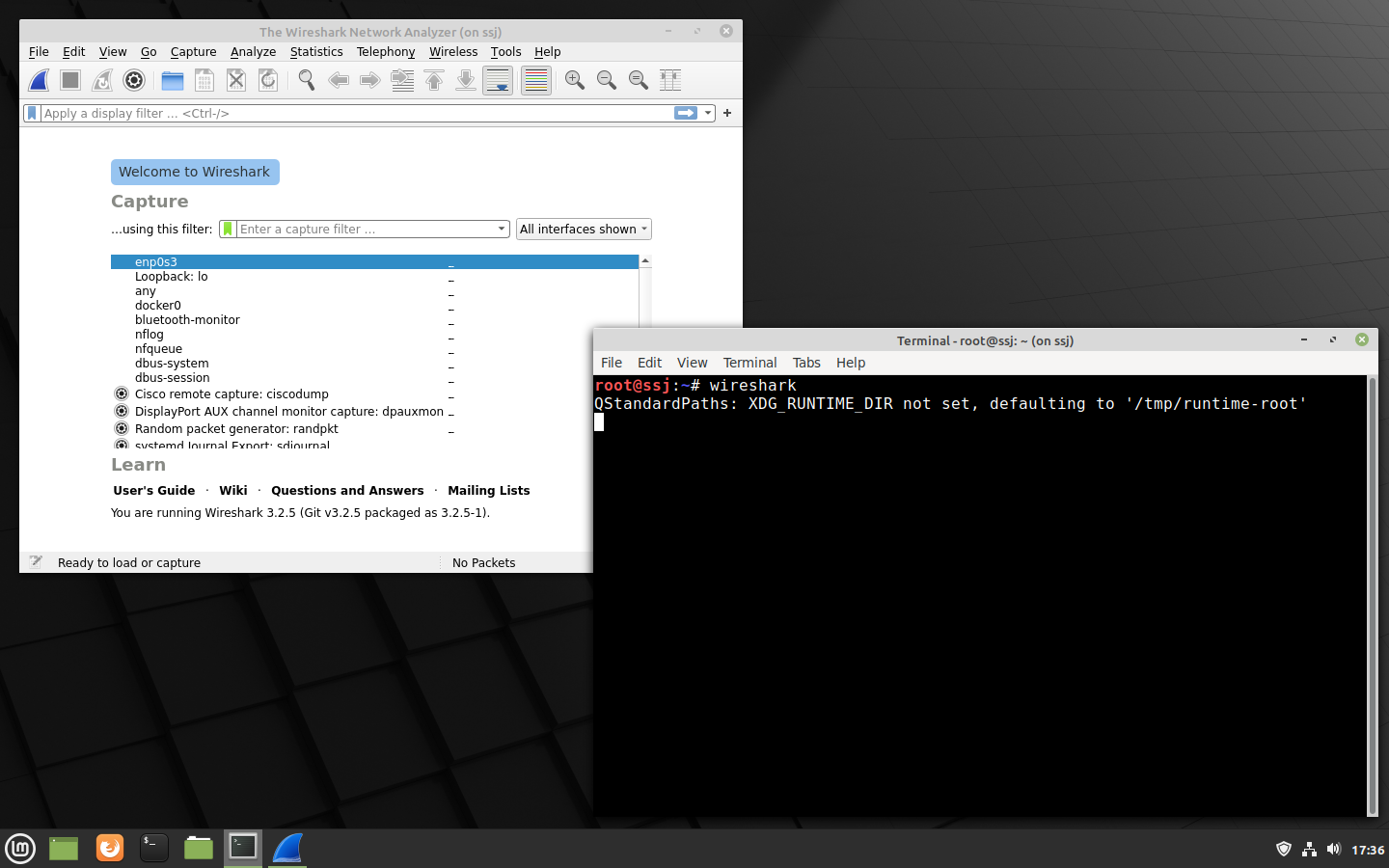Click the stop capture icon
Screen dimensions: 1389x868
pyautogui.click(x=68, y=80)
